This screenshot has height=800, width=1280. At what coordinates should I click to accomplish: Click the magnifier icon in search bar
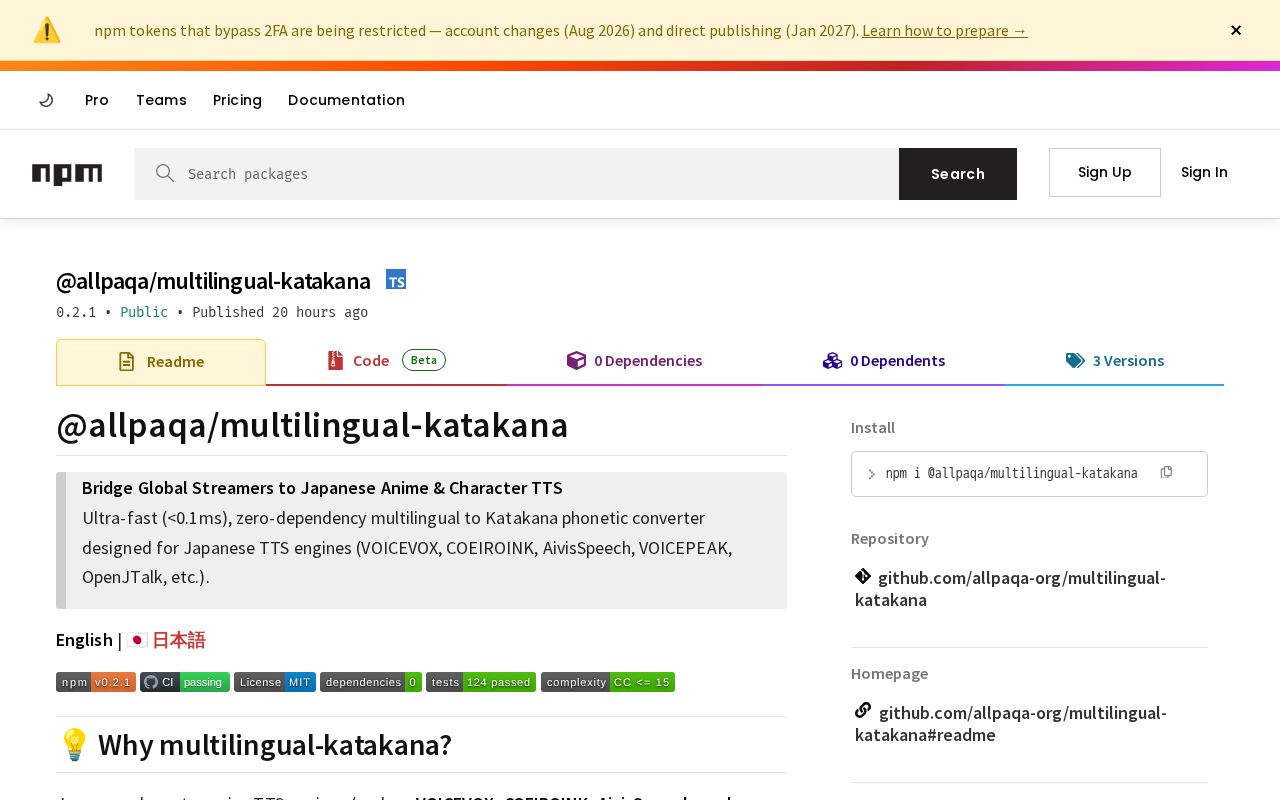(x=165, y=173)
